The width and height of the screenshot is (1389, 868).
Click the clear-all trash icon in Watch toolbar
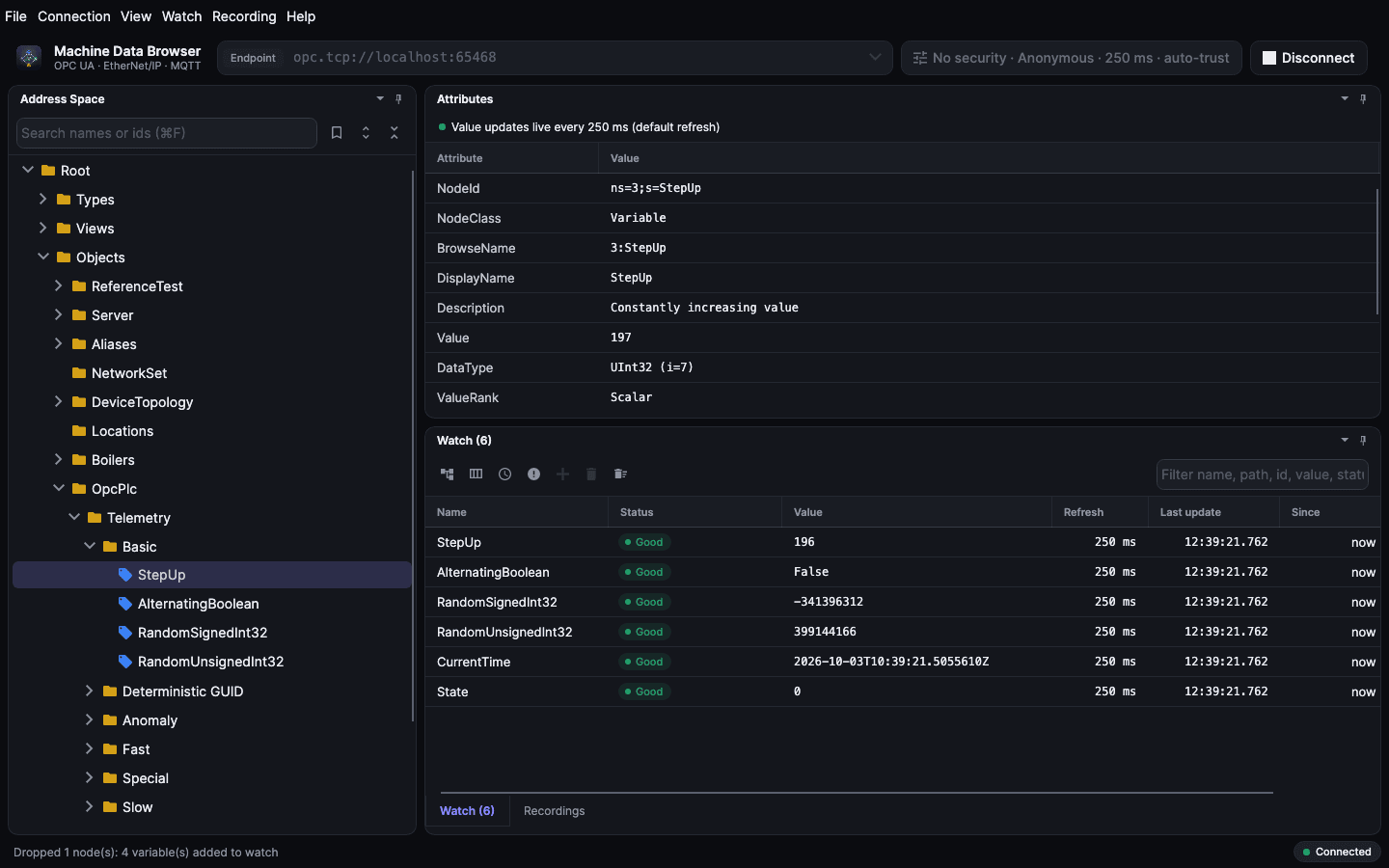click(621, 474)
